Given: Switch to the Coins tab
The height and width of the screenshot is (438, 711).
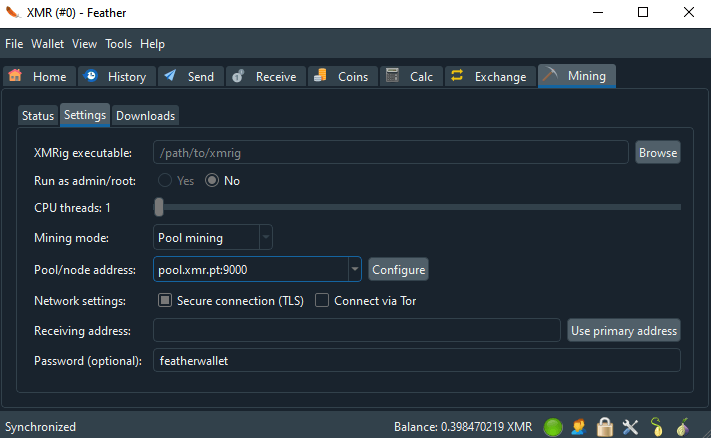Looking at the screenshot, I should click(x=343, y=76).
